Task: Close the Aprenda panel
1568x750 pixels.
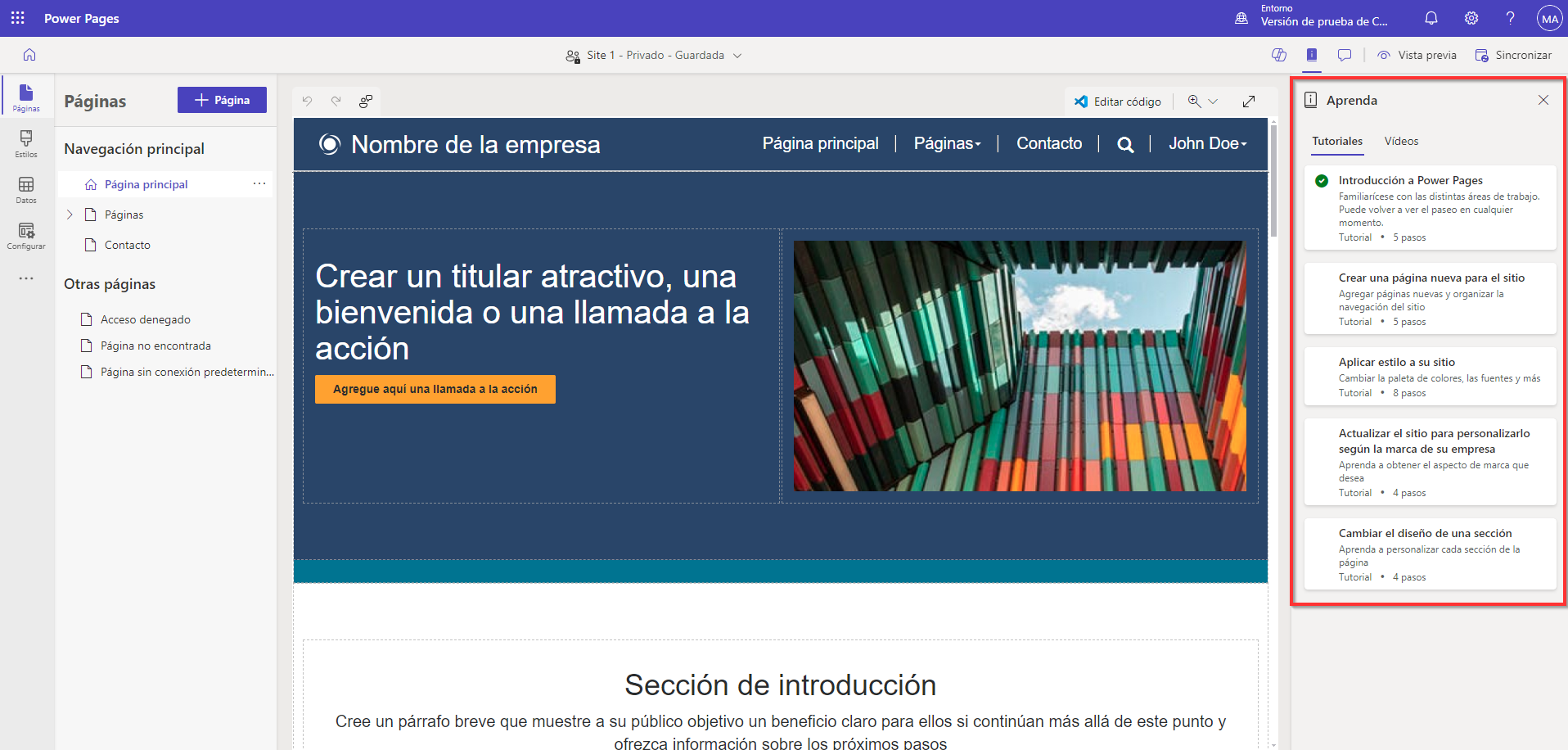Action: (1543, 100)
